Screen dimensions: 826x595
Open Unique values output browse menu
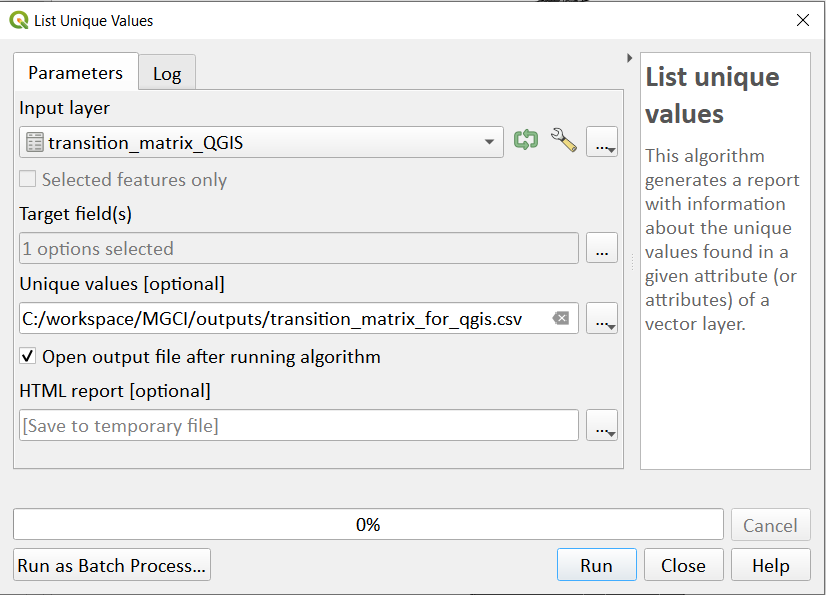602,318
